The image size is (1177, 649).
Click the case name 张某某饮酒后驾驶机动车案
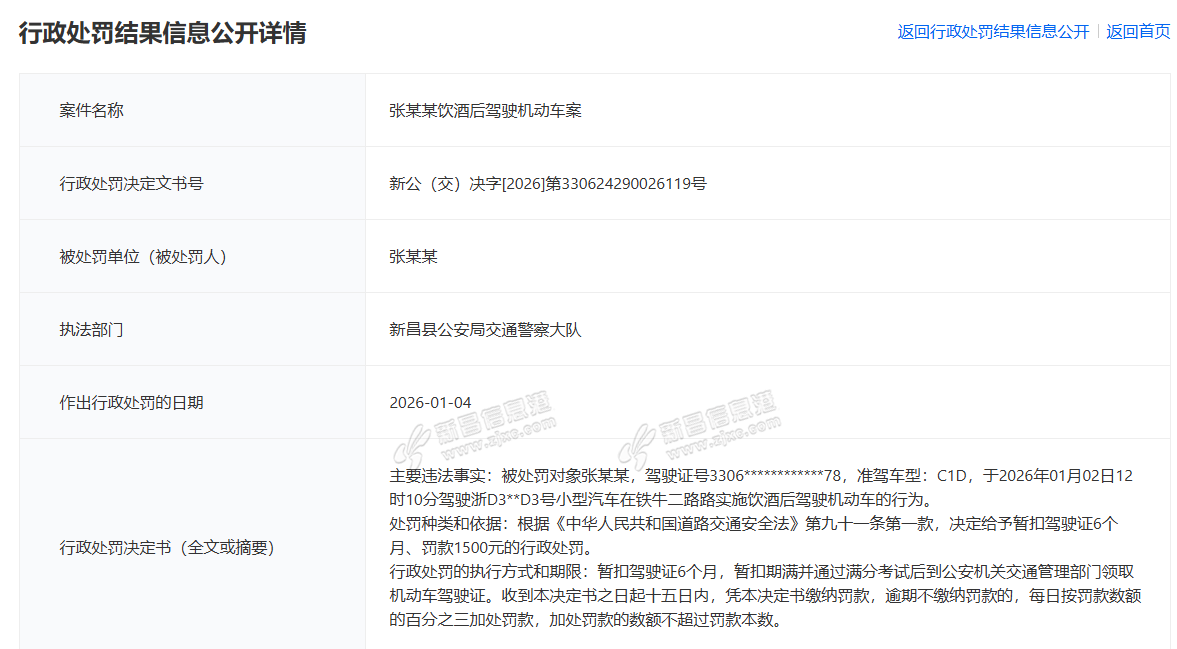(x=485, y=111)
